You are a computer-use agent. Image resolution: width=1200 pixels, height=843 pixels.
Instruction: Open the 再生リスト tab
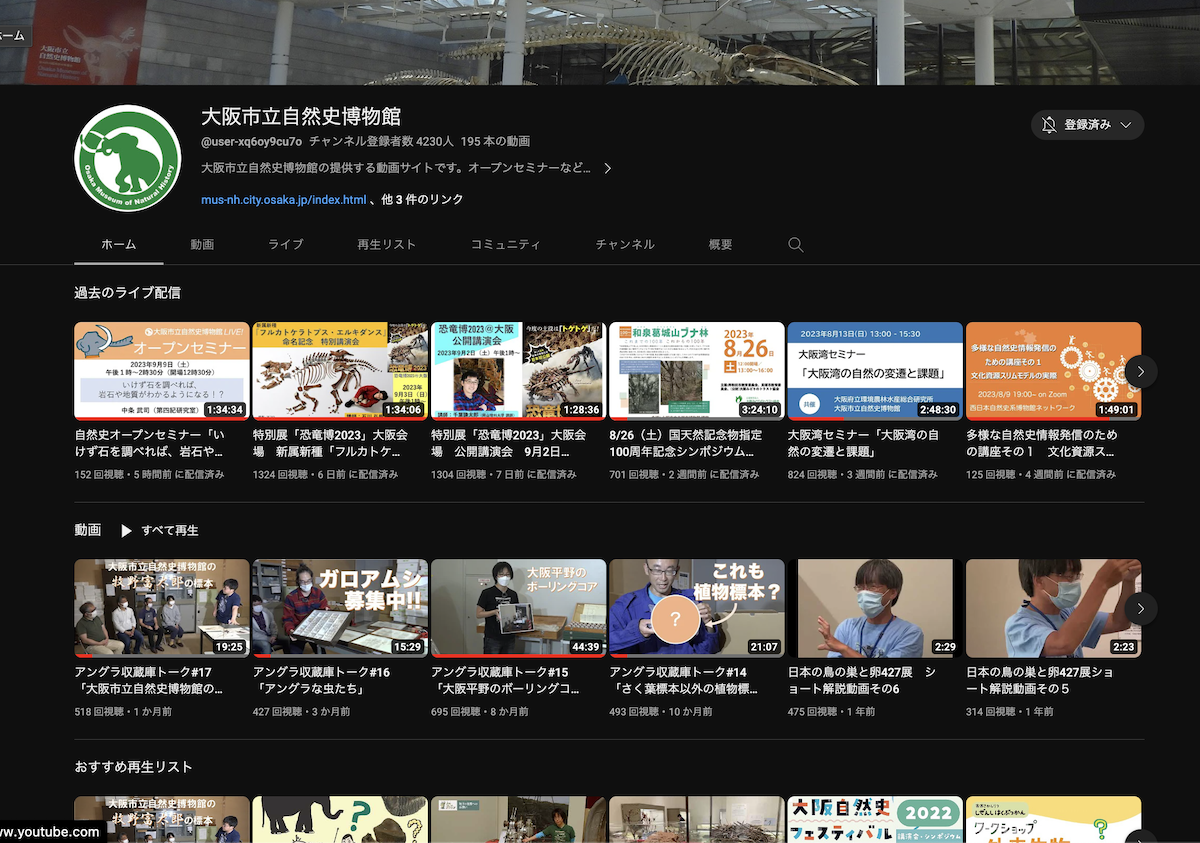point(386,245)
